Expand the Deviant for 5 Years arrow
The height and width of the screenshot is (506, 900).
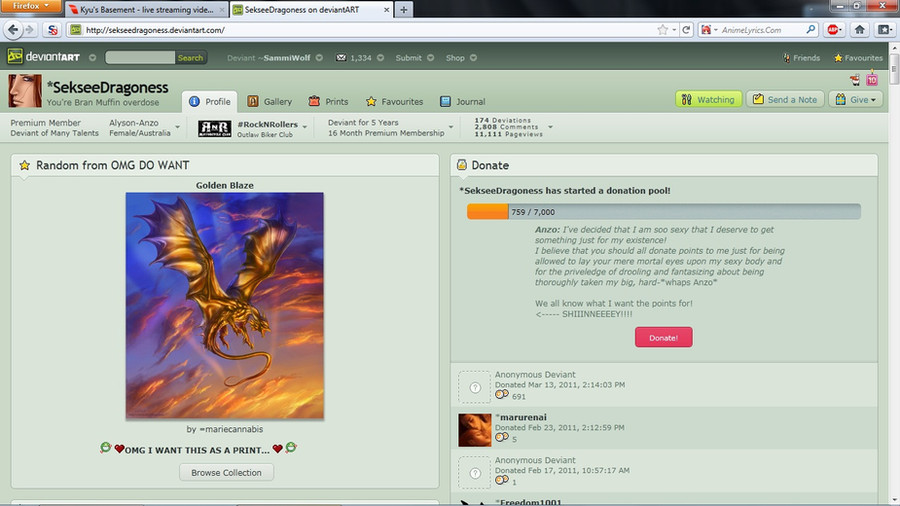[x=451, y=127]
